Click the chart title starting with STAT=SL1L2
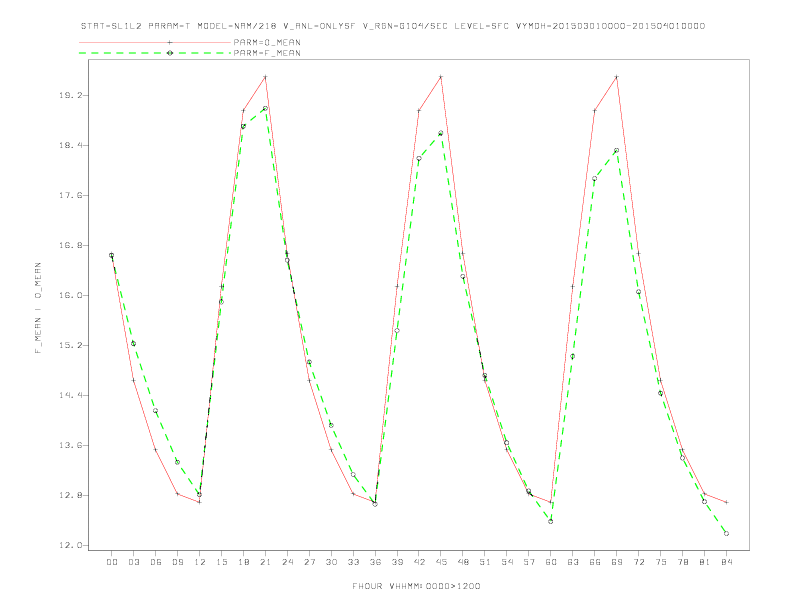The image size is (792, 612). pyautogui.click(x=393, y=26)
